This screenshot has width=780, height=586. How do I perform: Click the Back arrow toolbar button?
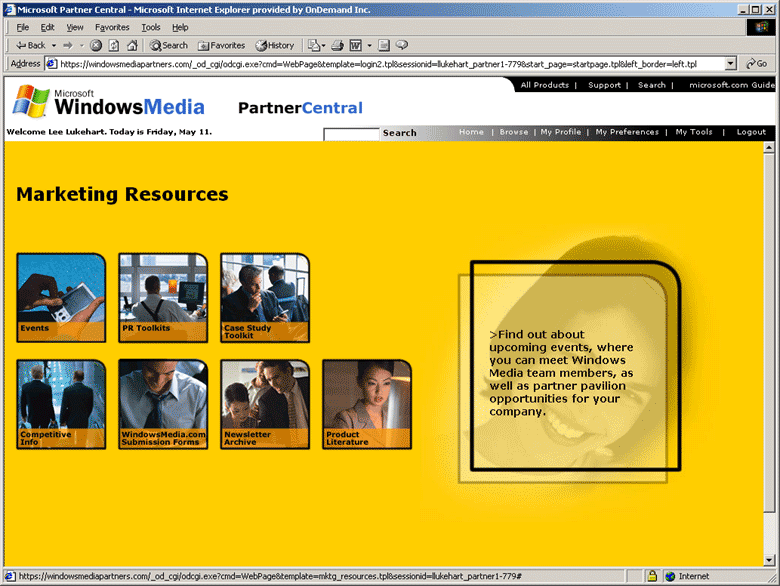[30, 45]
